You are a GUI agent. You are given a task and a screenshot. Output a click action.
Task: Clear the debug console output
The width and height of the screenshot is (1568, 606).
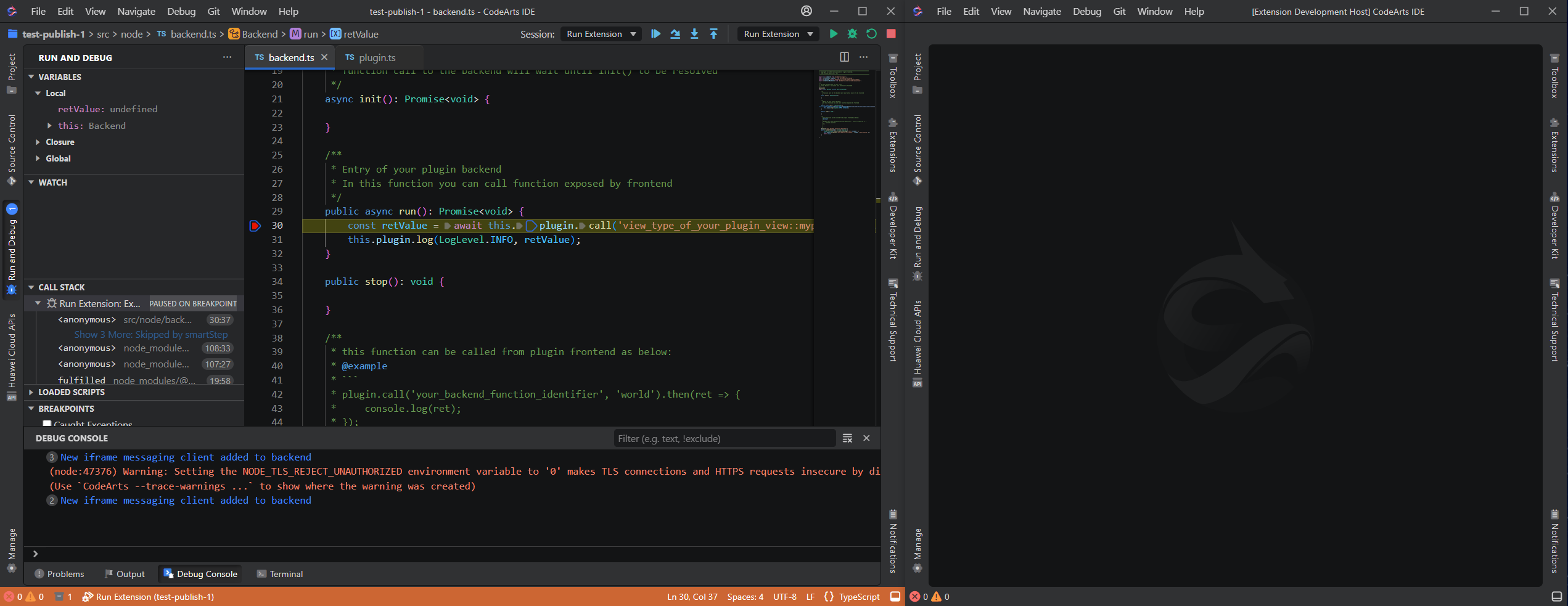(x=847, y=438)
